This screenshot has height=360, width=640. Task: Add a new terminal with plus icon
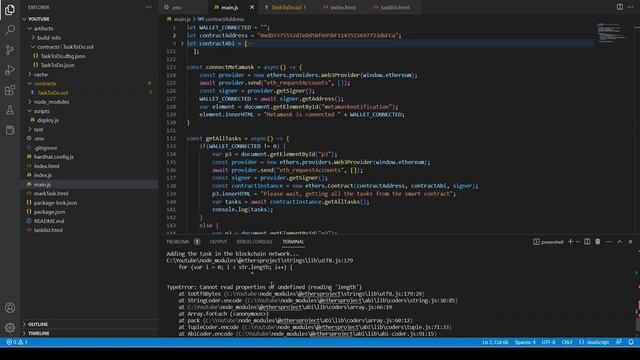pos(570,242)
